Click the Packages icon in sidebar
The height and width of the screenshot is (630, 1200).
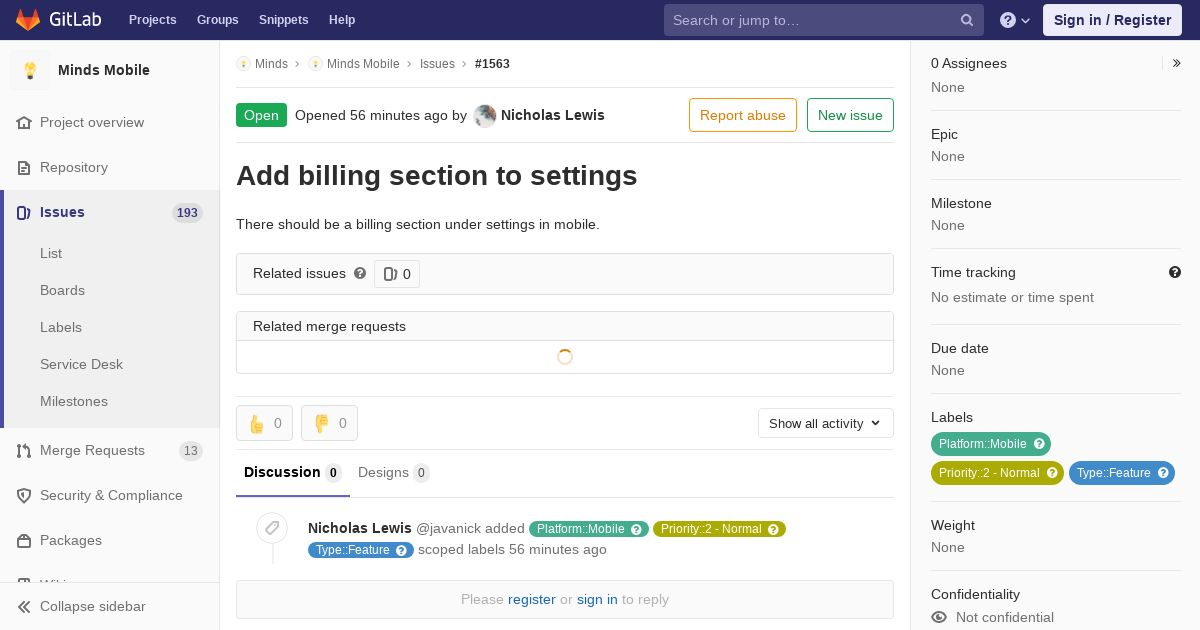click(24, 541)
